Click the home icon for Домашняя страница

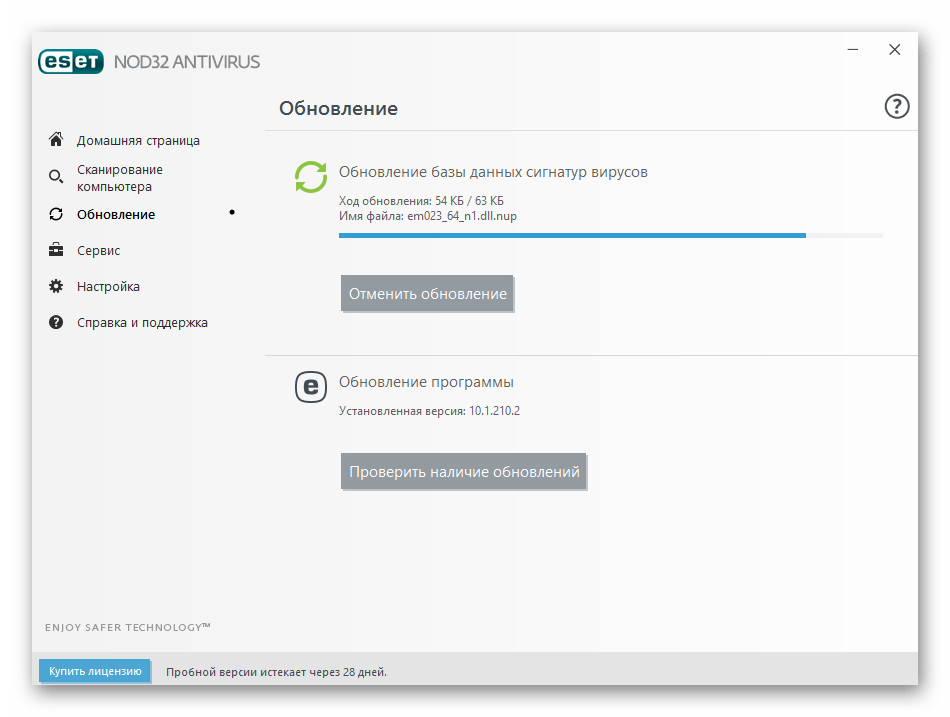click(x=56, y=140)
